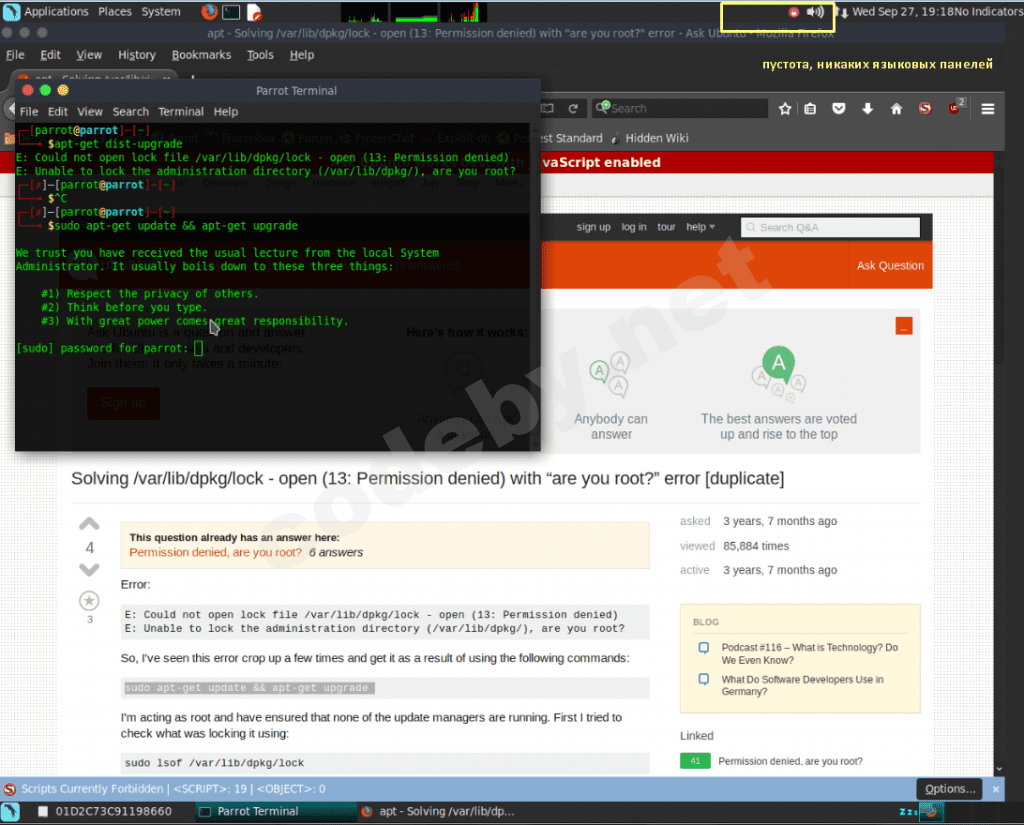Open Edit menu in Parrot Terminal
Screen dimensions: 1024x825
[57, 112]
